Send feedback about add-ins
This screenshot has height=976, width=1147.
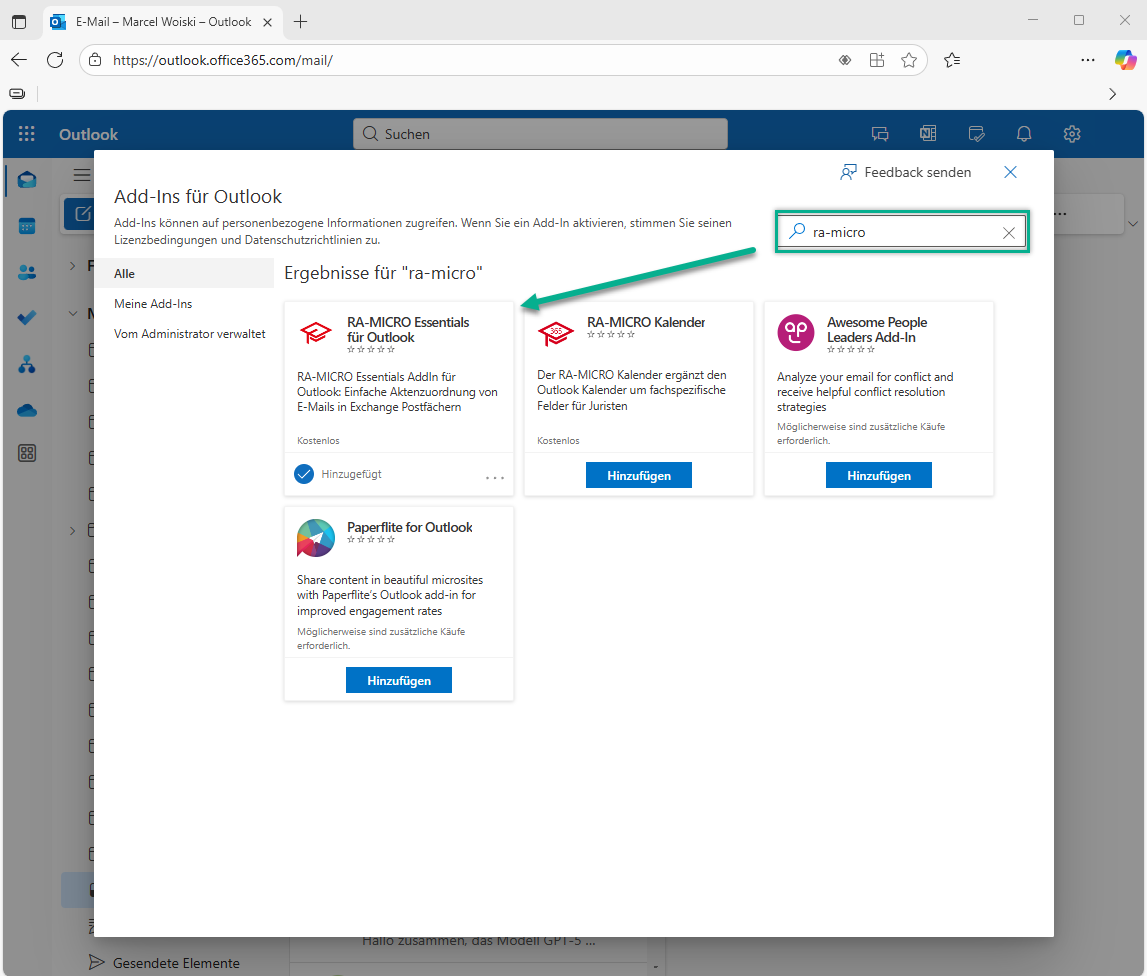point(906,172)
